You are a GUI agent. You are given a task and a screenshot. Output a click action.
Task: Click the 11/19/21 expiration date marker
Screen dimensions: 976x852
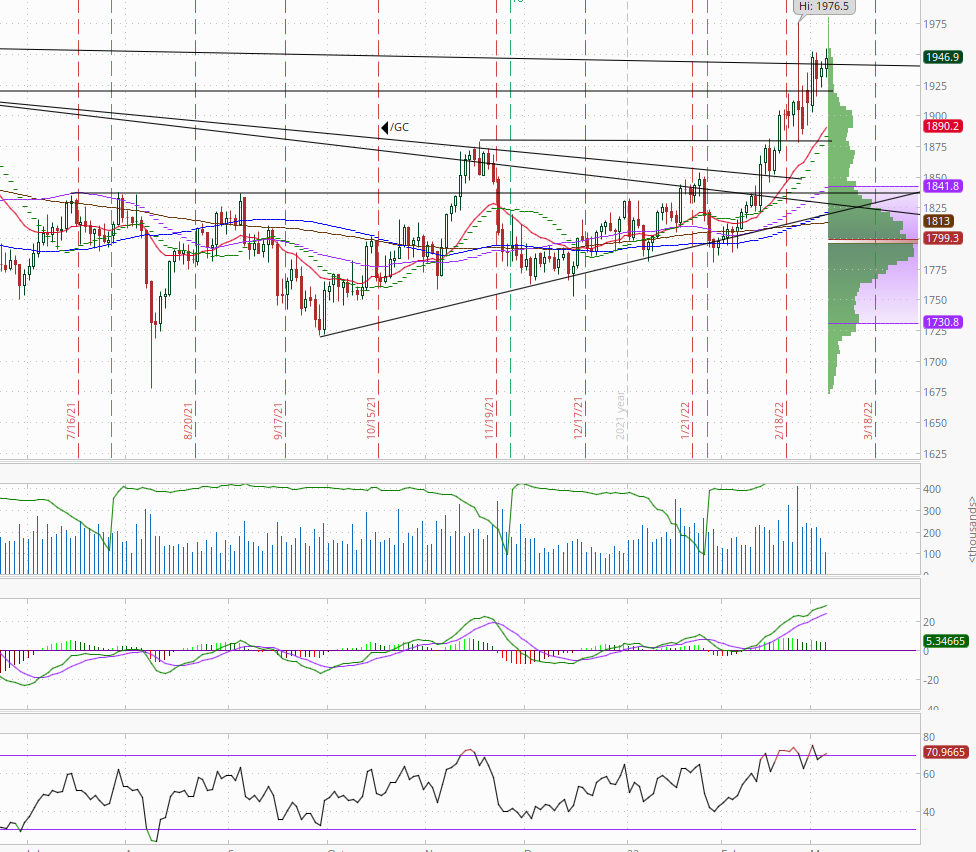[490, 418]
